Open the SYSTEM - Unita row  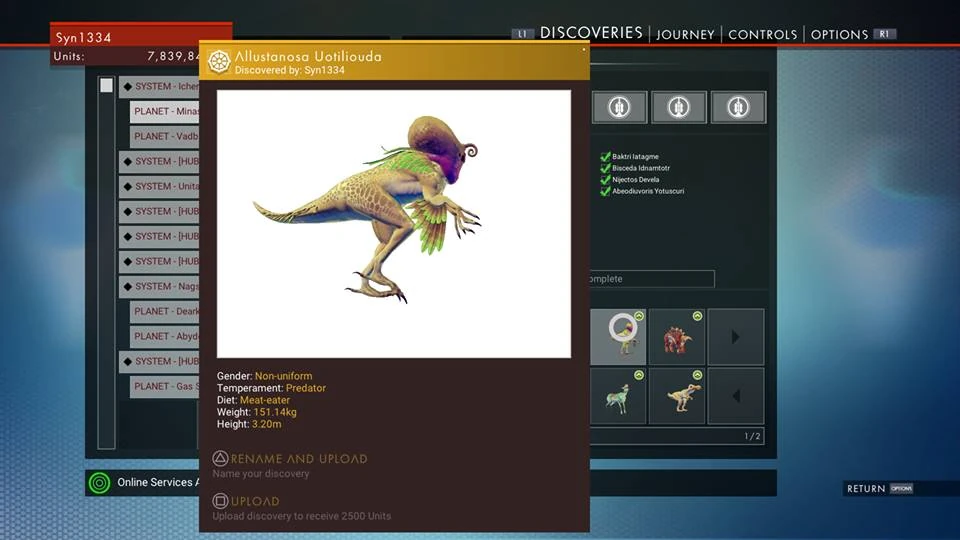point(159,187)
